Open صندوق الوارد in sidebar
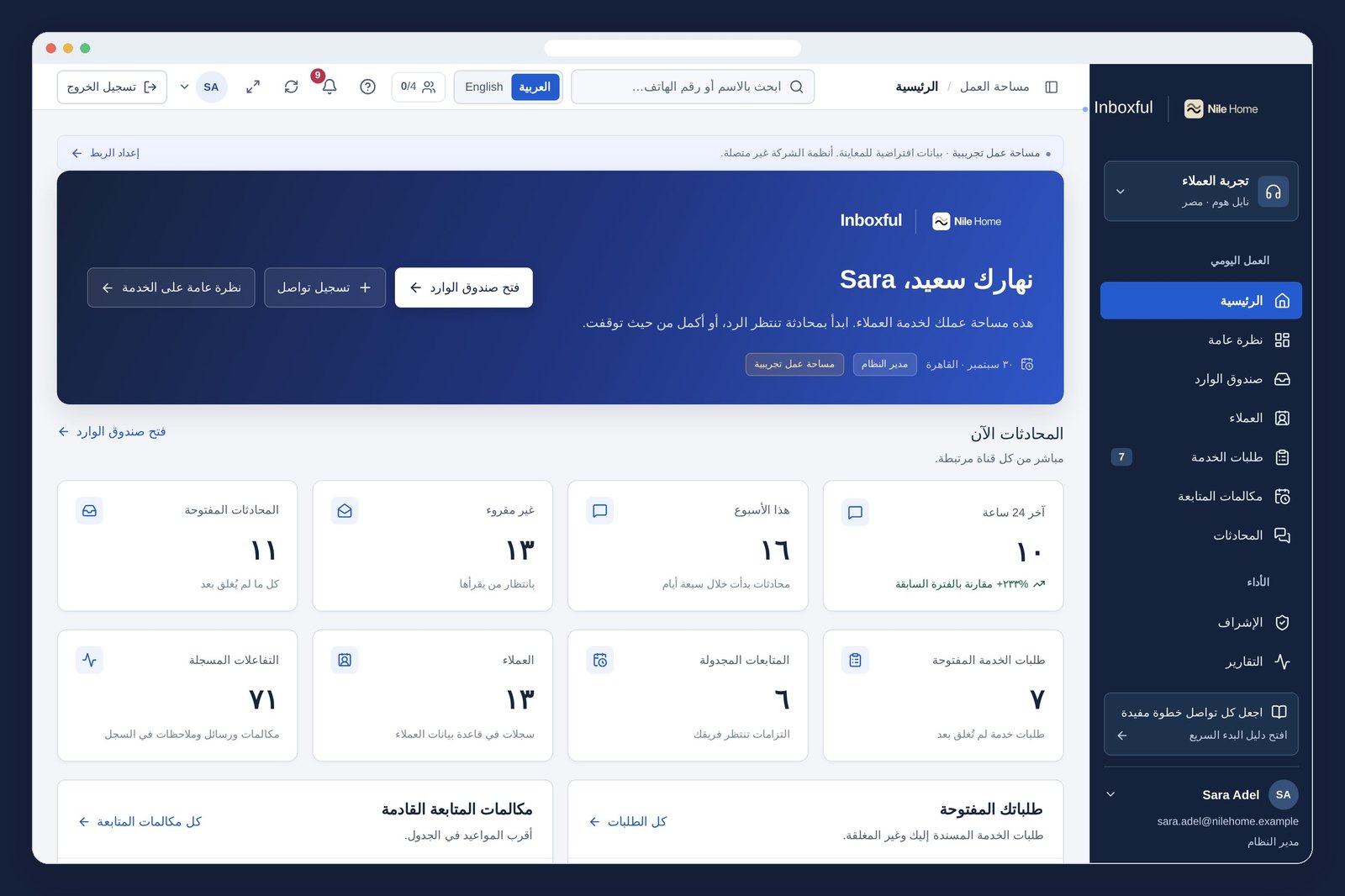Image resolution: width=1345 pixels, height=896 pixels. [x=1200, y=379]
